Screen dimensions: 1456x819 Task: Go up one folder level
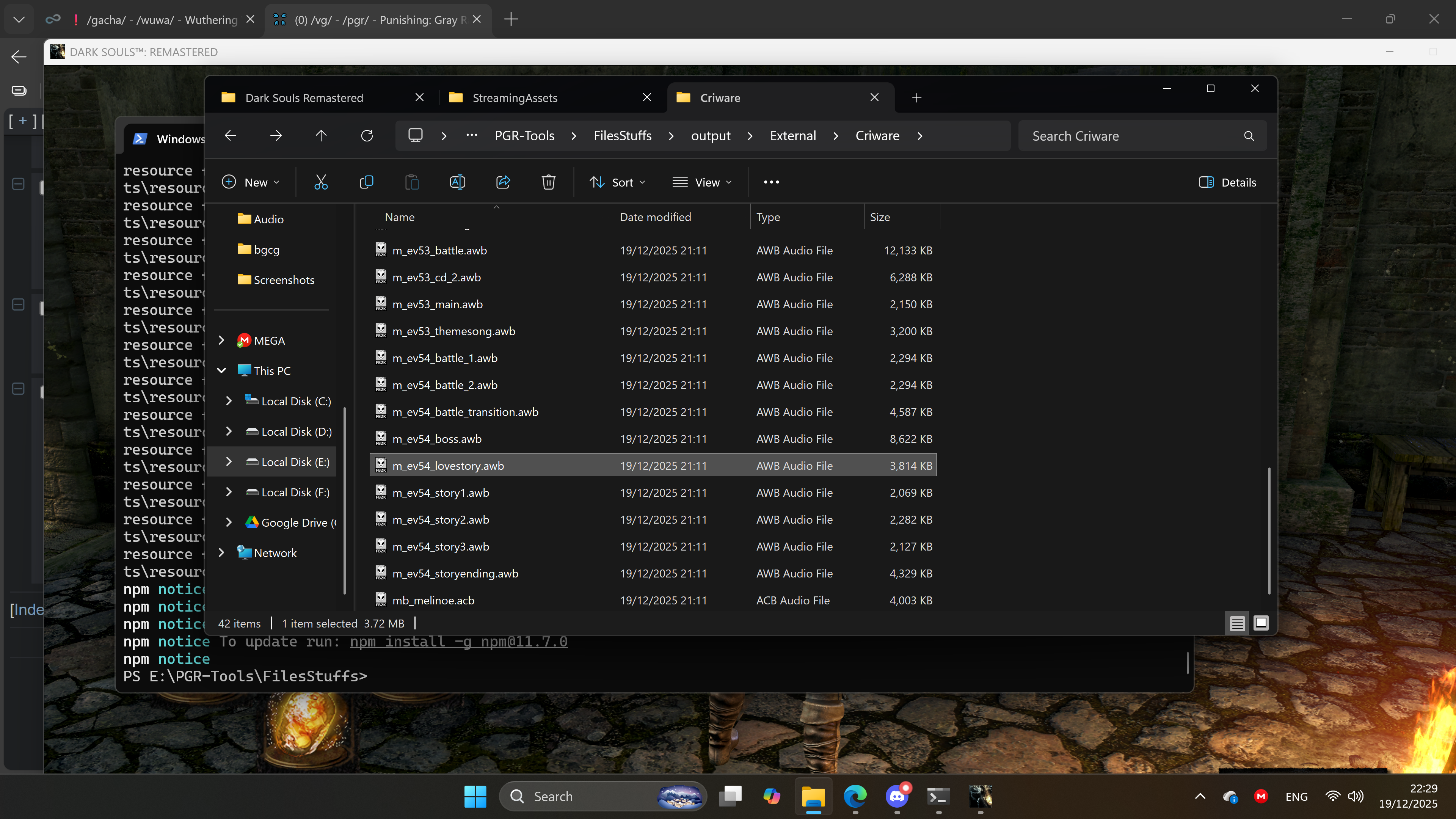(321, 136)
